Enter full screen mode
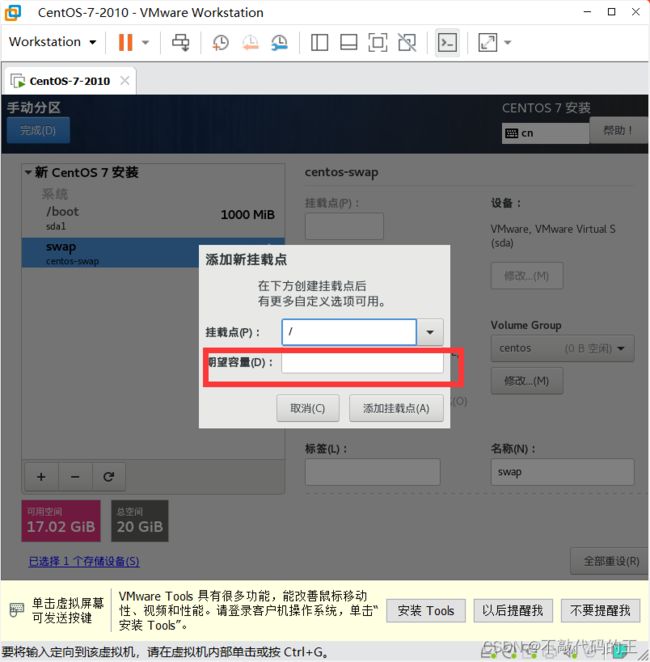 378,42
